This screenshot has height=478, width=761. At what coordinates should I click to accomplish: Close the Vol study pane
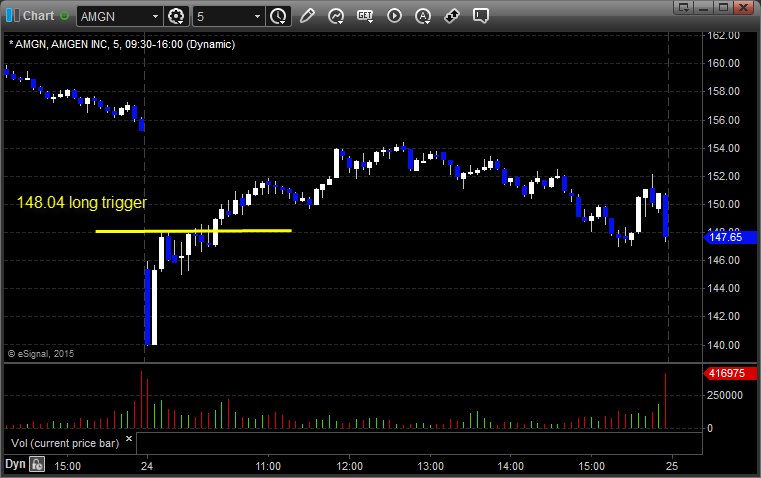[x=129, y=439]
